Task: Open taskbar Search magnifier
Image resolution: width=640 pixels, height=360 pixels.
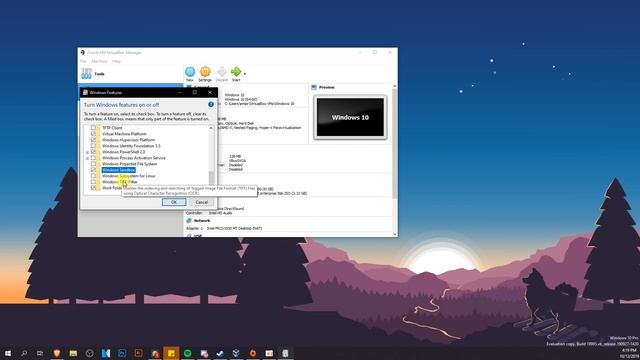Action: pyautogui.click(x=24, y=353)
